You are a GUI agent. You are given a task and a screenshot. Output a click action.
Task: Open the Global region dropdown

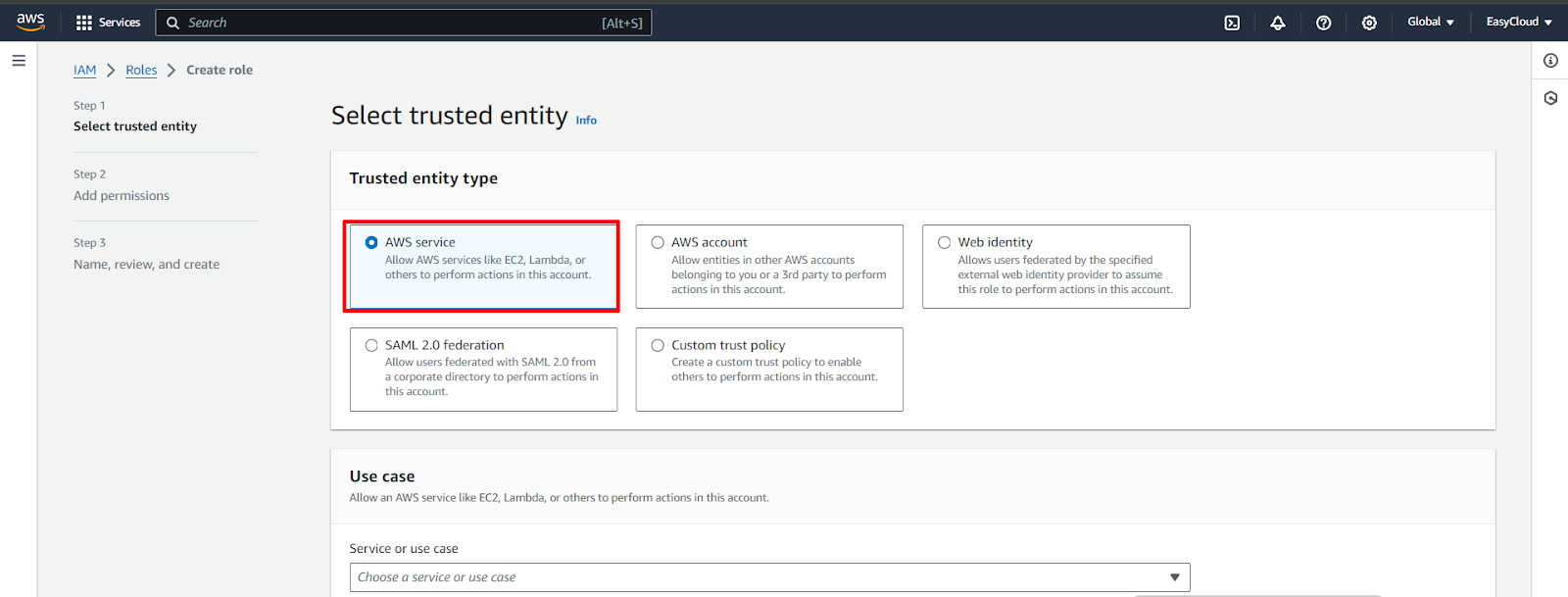point(1431,22)
